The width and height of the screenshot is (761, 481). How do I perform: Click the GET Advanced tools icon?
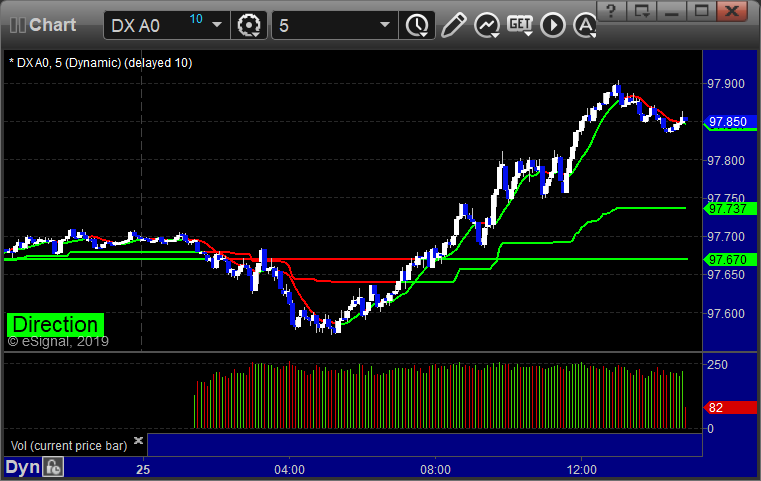coord(520,25)
